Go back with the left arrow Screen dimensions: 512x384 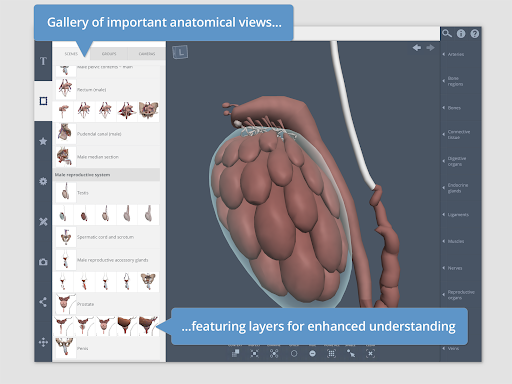(417, 48)
